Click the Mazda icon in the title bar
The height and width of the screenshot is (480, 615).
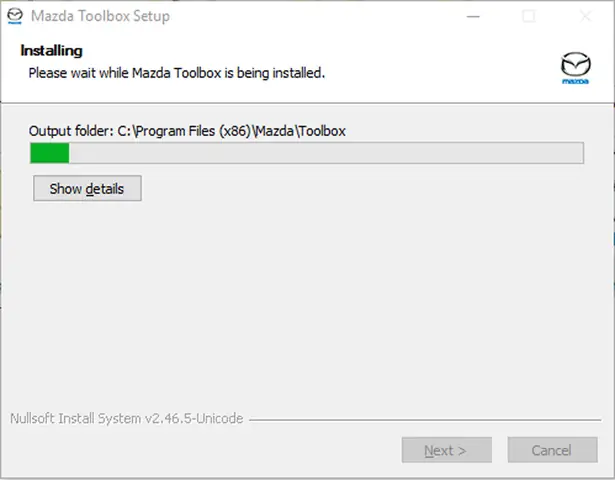[15, 16]
